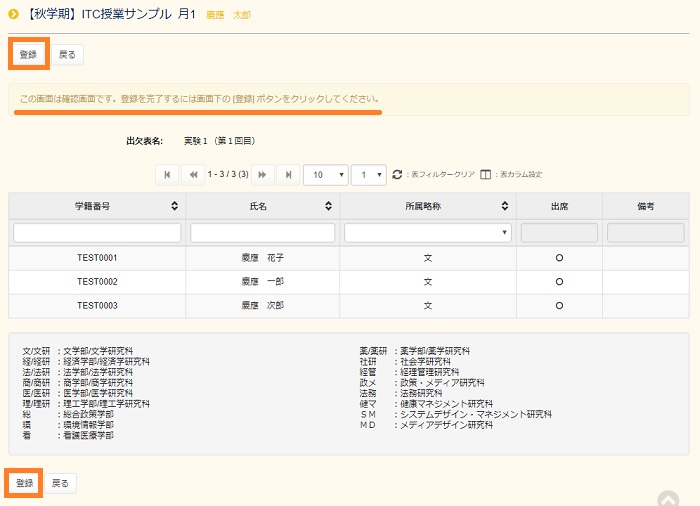Screen dimensions: 700x506
Task: Click the bottom 登録 button
Action: 25,483
